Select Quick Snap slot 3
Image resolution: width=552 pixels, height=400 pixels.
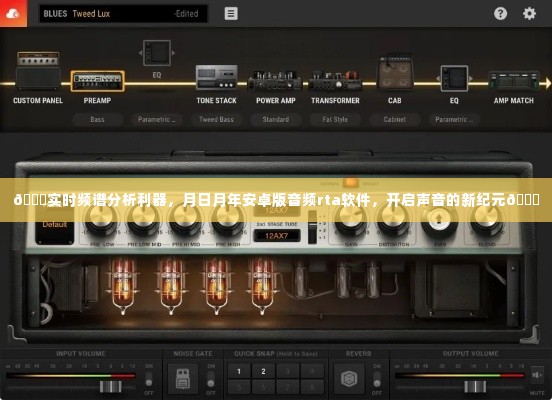pyautogui.click(x=288, y=371)
